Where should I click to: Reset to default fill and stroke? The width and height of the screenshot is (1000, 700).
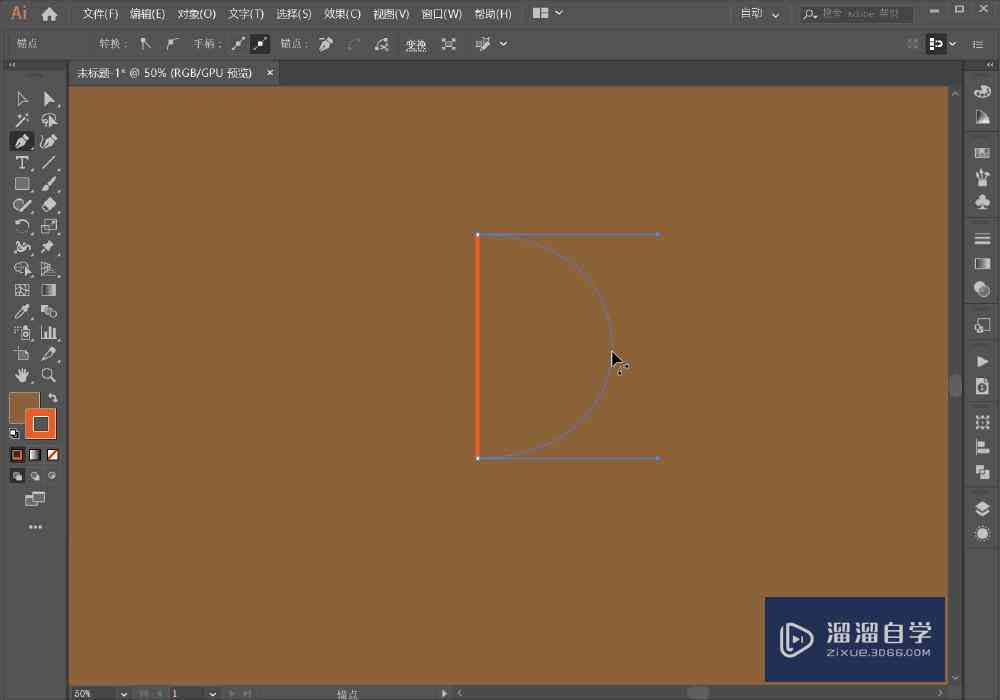[x=14, y=434]
